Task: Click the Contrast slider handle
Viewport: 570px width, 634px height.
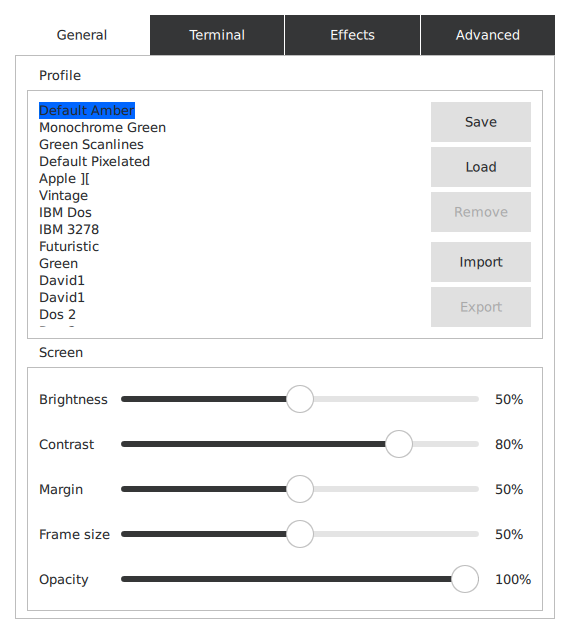Action: 399,444
